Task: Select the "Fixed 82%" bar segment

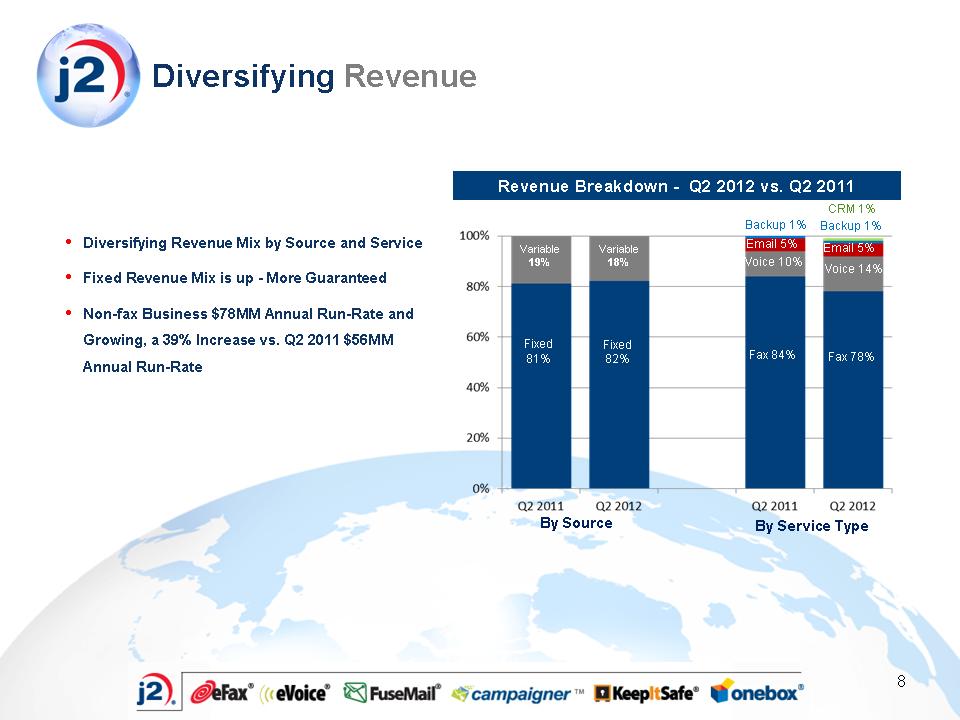Action: [619, 384]
